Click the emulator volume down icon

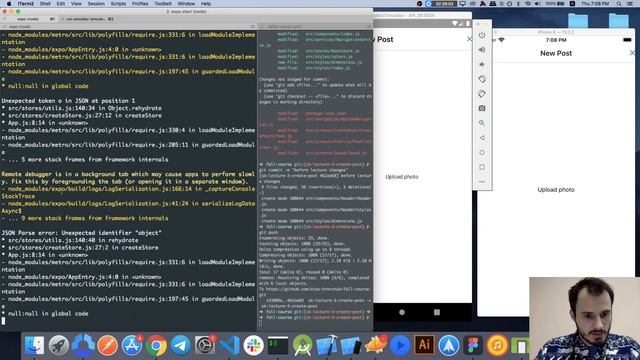[x=482, y=64]
